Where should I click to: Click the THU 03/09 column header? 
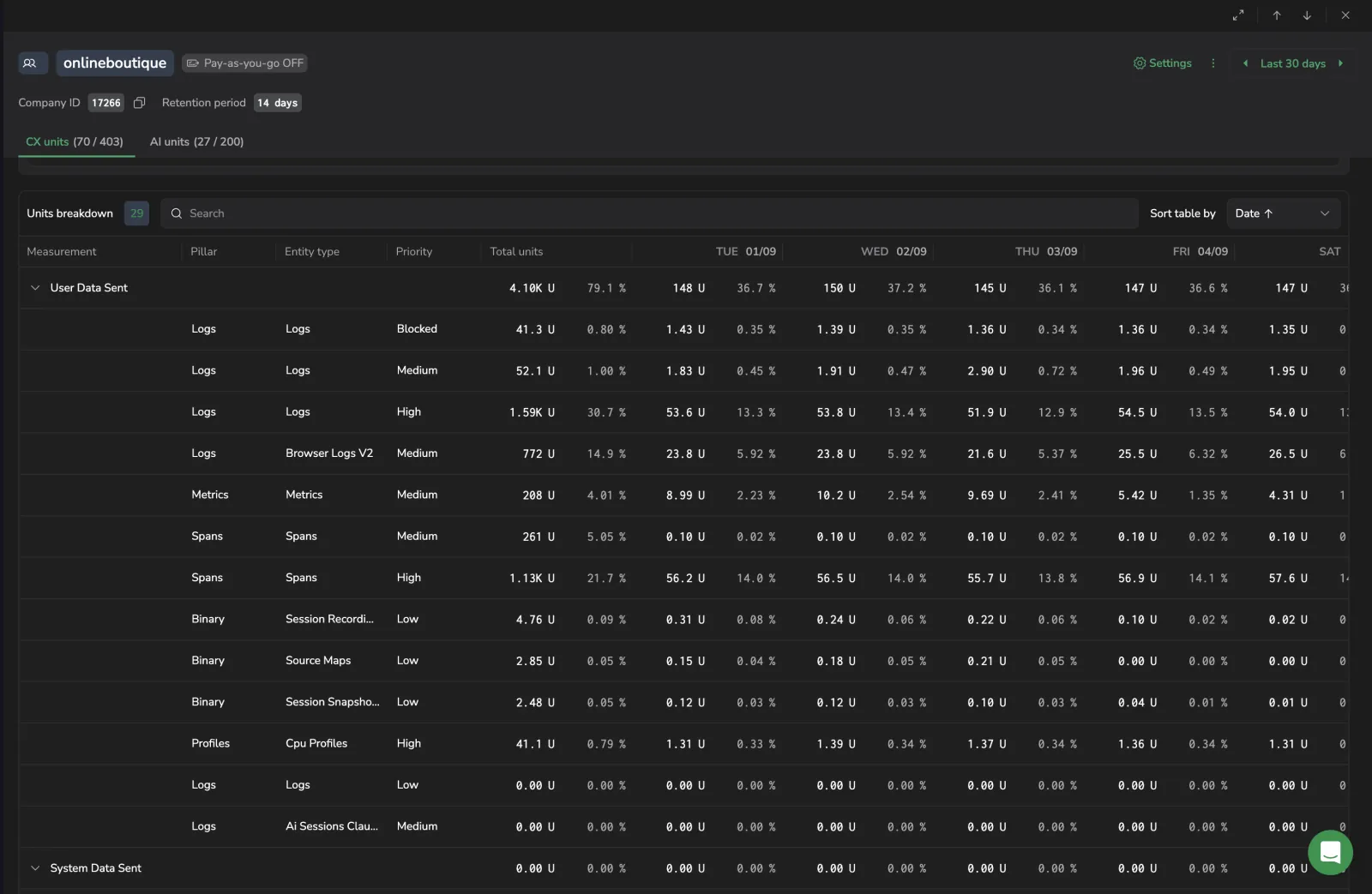point(1046,252)
